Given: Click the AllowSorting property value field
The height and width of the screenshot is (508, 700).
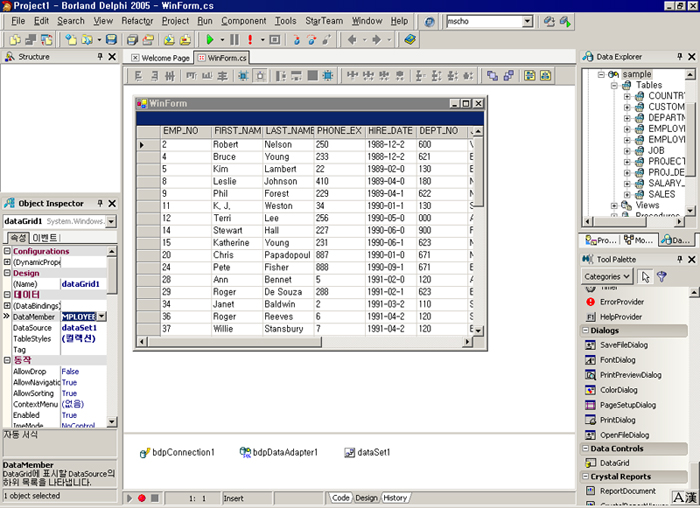Looking at the screenshot, I should pos(82,393).
